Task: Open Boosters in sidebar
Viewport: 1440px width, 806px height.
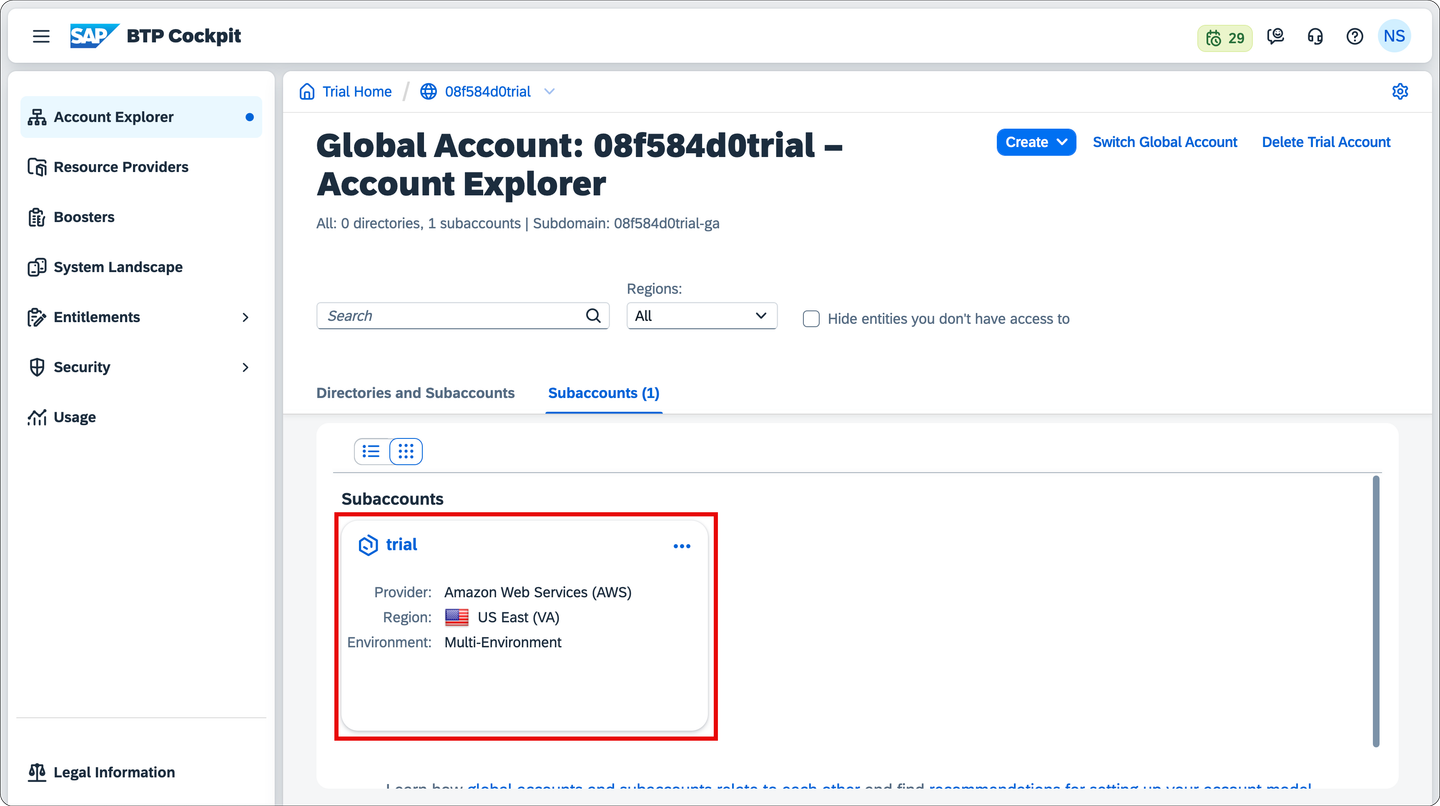Action: pyautogui.click(x=141, y=217)
